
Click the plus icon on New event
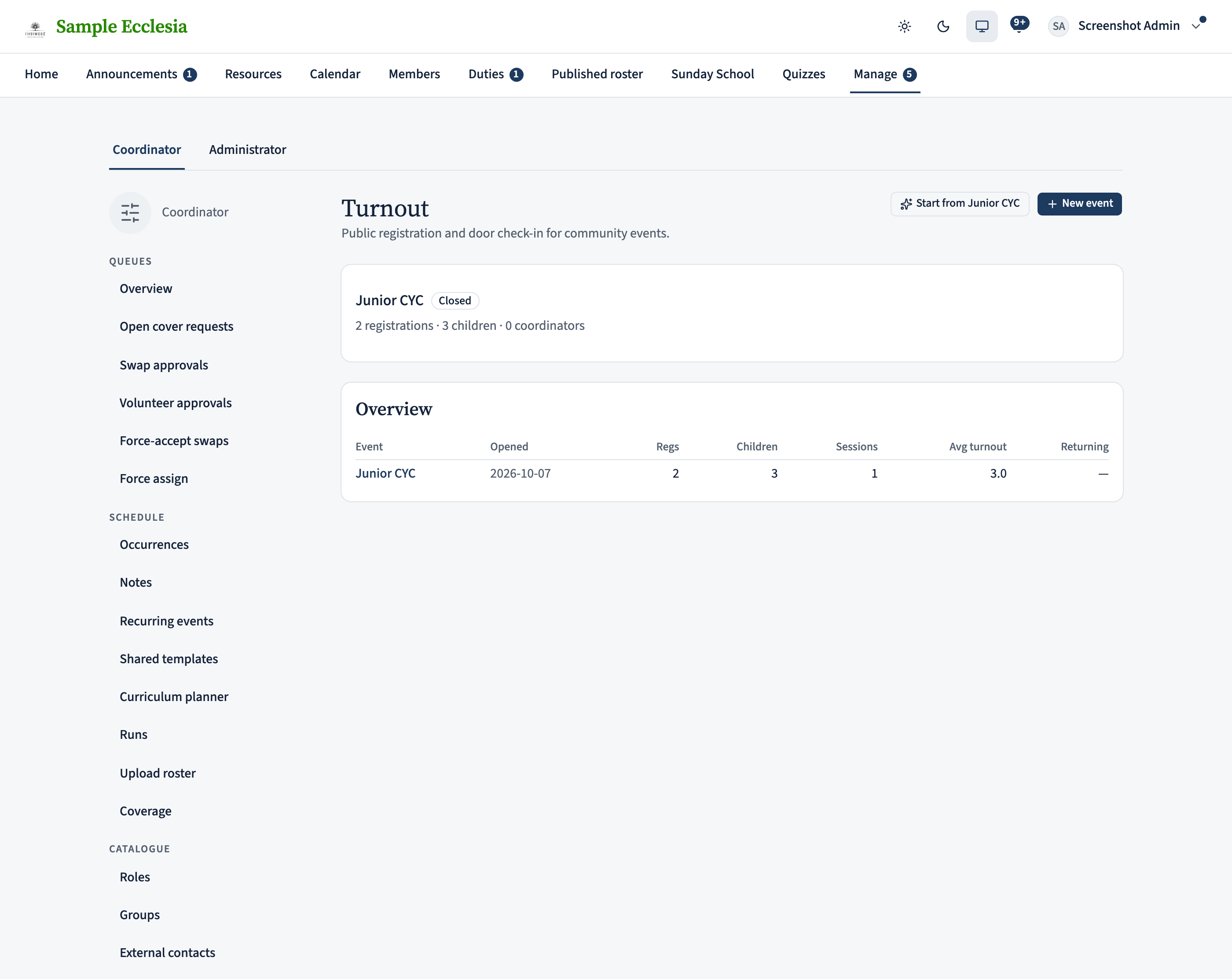click(1052, 204)
